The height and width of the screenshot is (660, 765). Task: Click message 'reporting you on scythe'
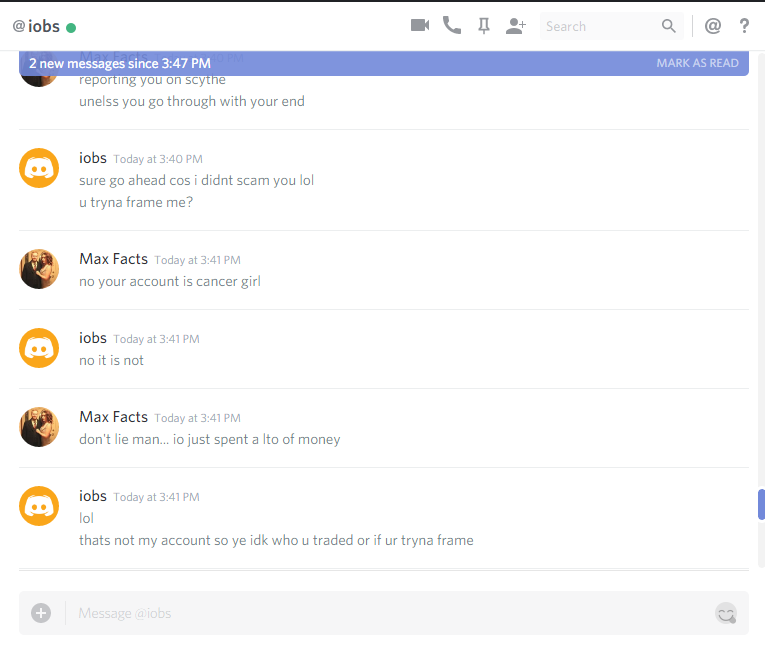[152, 80]
